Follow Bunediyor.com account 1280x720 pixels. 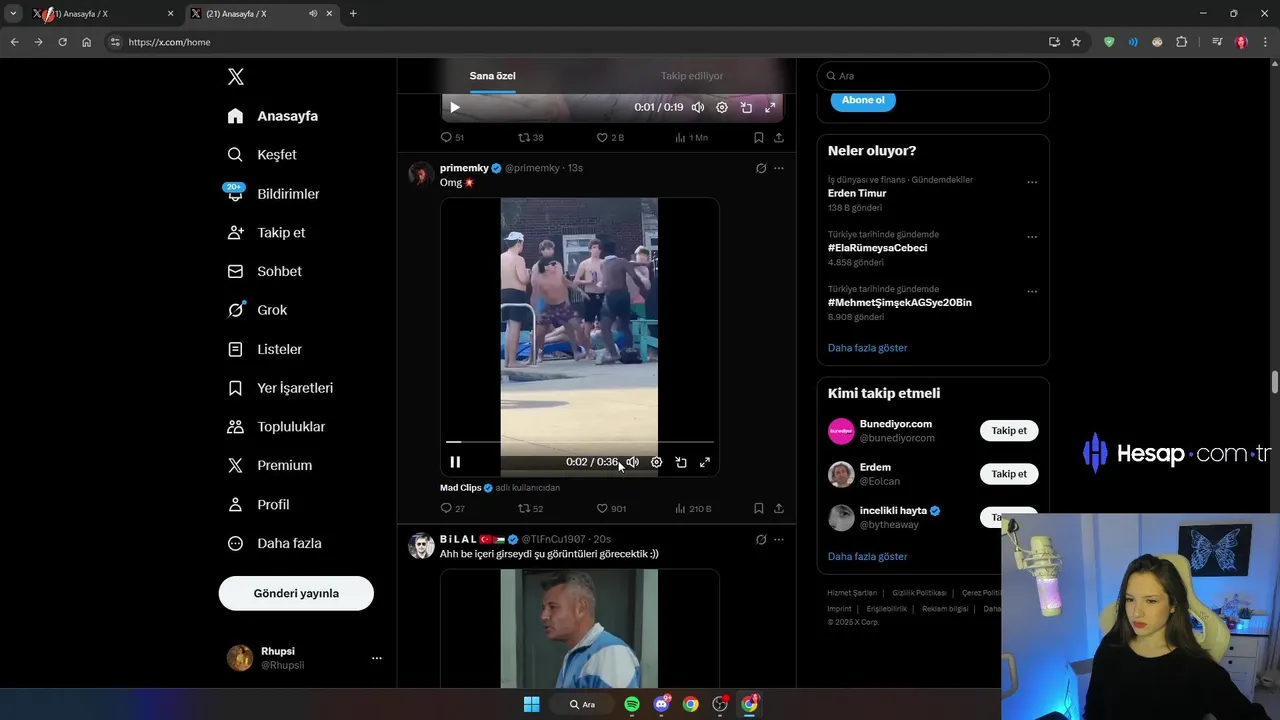click(x=1009, y=431)
